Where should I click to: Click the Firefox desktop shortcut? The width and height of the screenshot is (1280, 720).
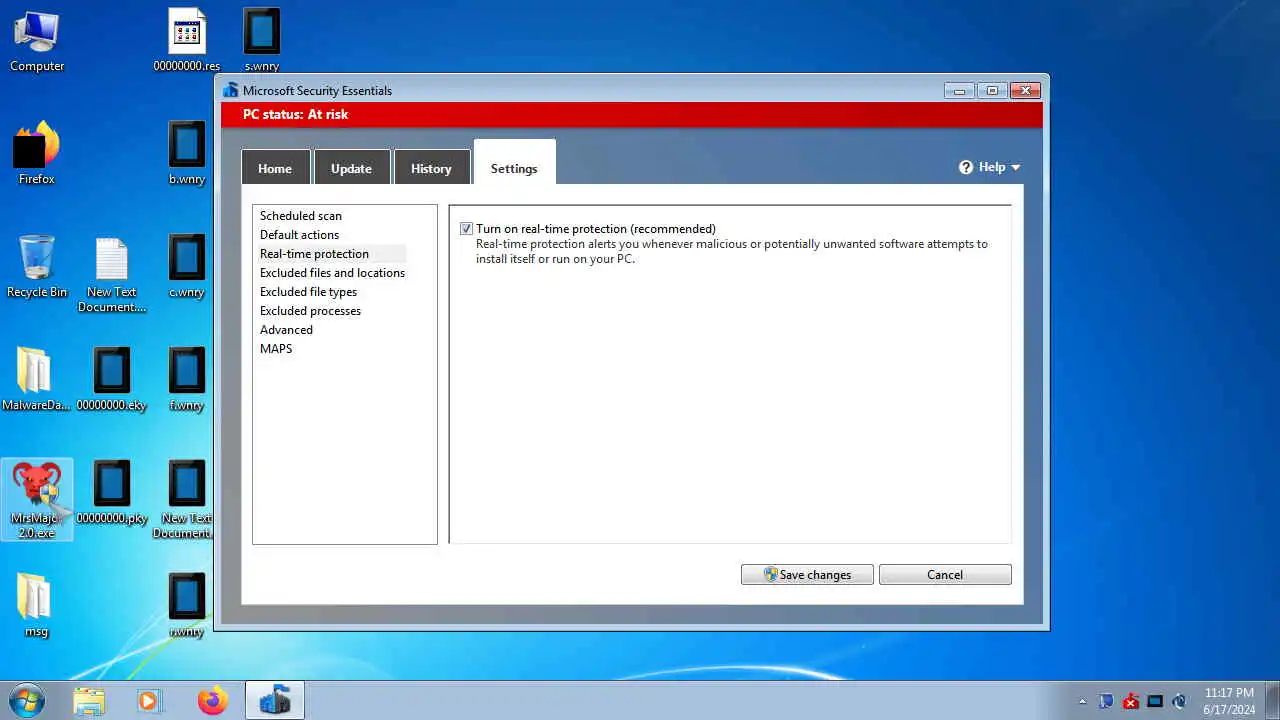(37, 154)
